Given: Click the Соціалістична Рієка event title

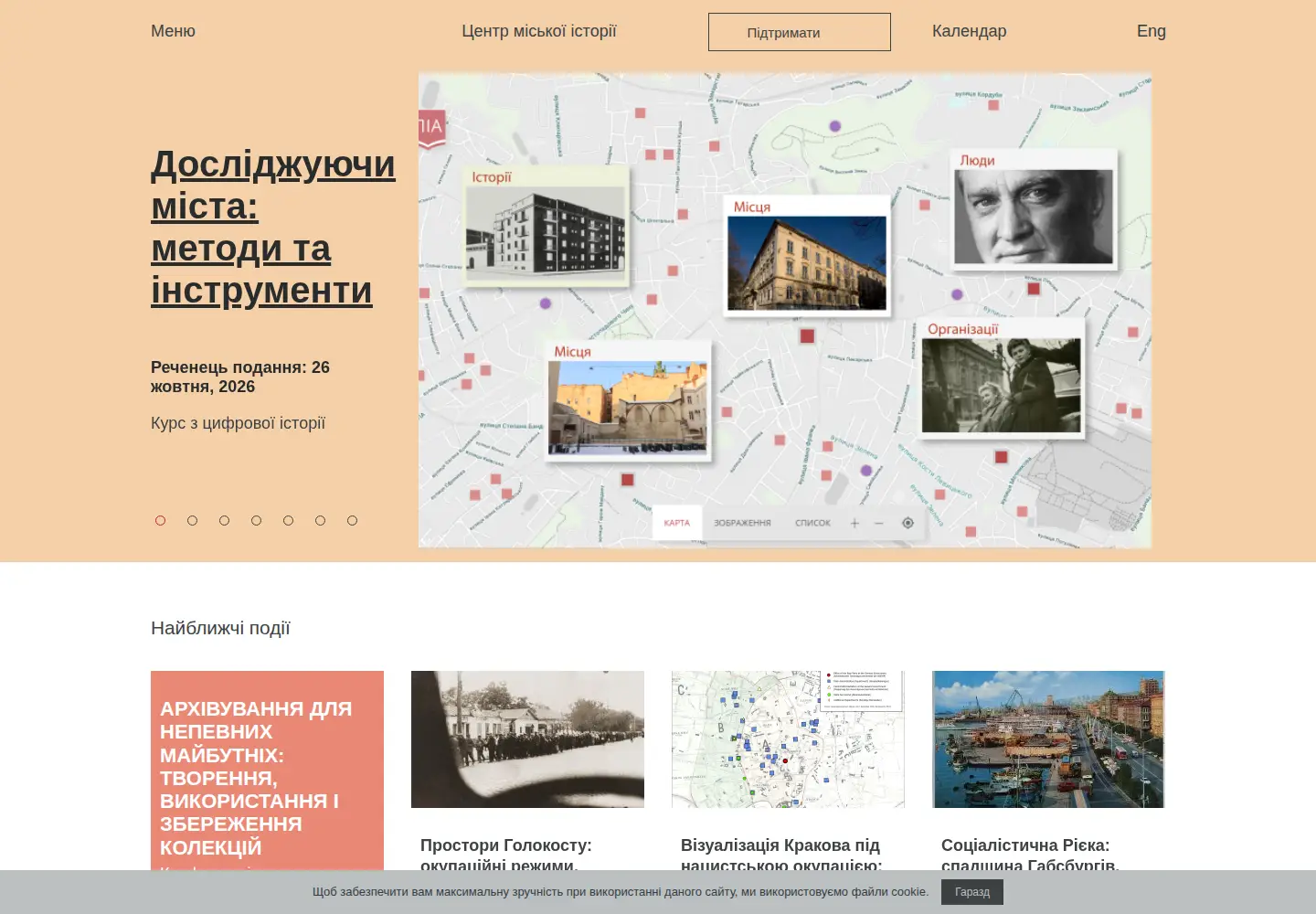Looking at the screenshot, I should coord(1030,854).
